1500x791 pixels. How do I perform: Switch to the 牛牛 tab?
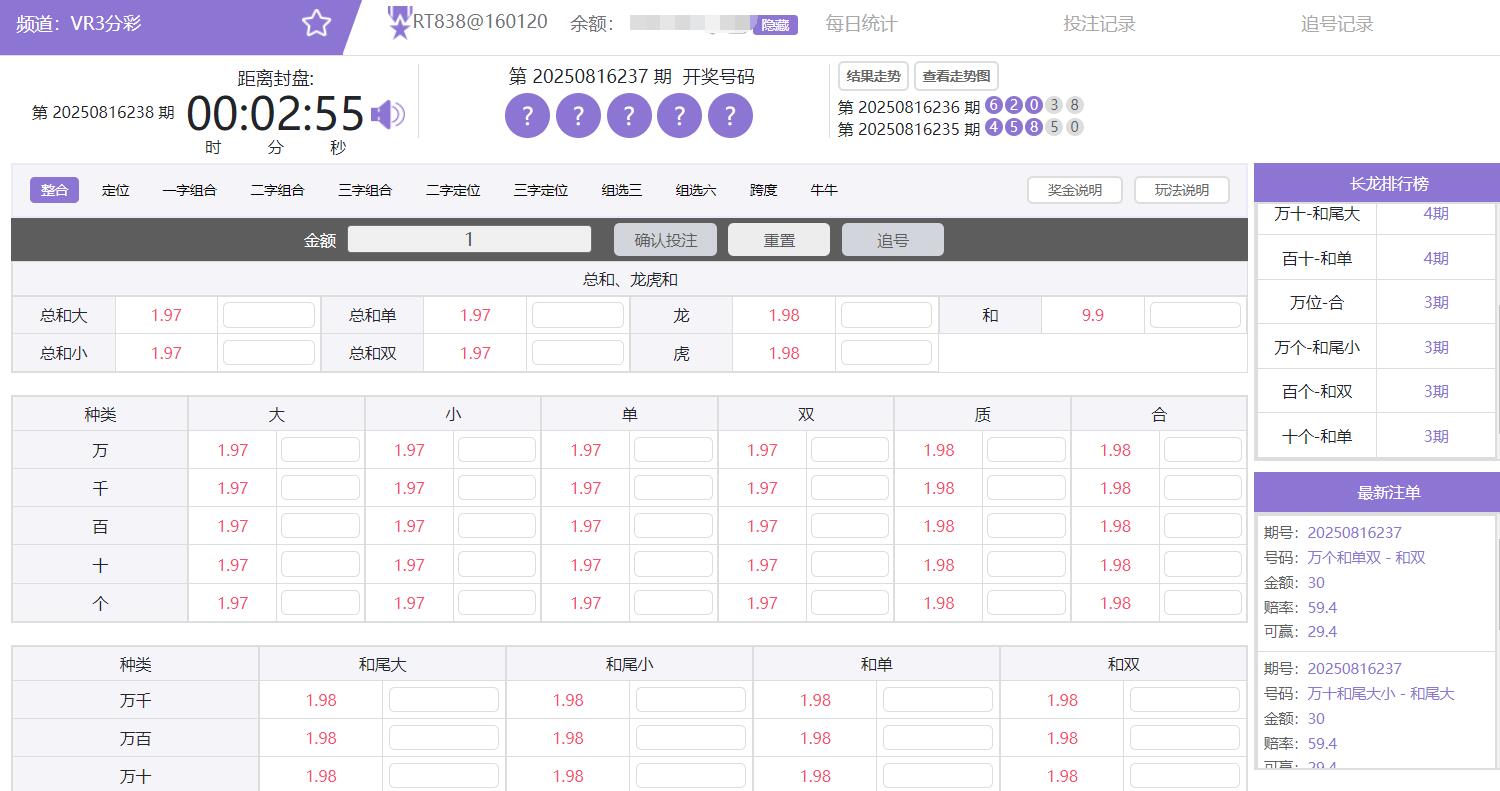823,190
